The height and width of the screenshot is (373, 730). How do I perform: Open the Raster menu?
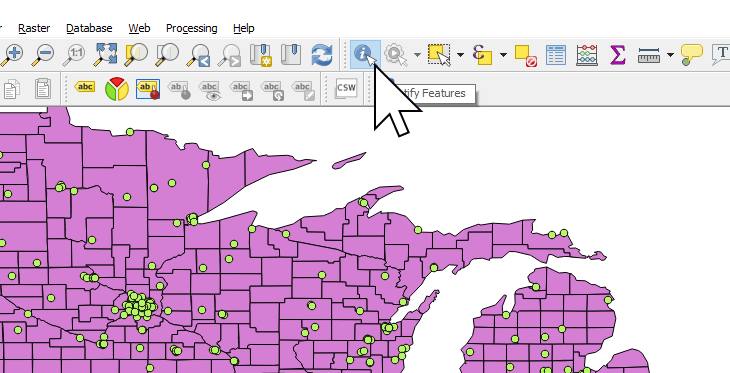point(34,28)
